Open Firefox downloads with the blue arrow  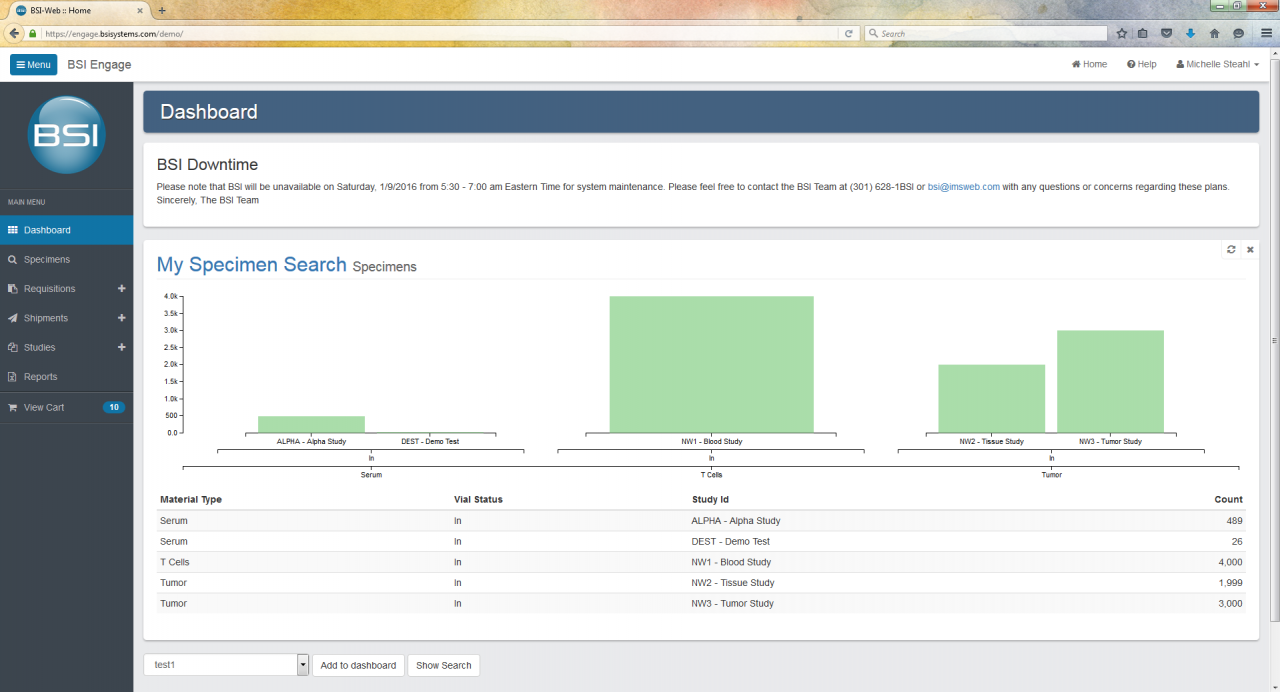point(1190,33)
